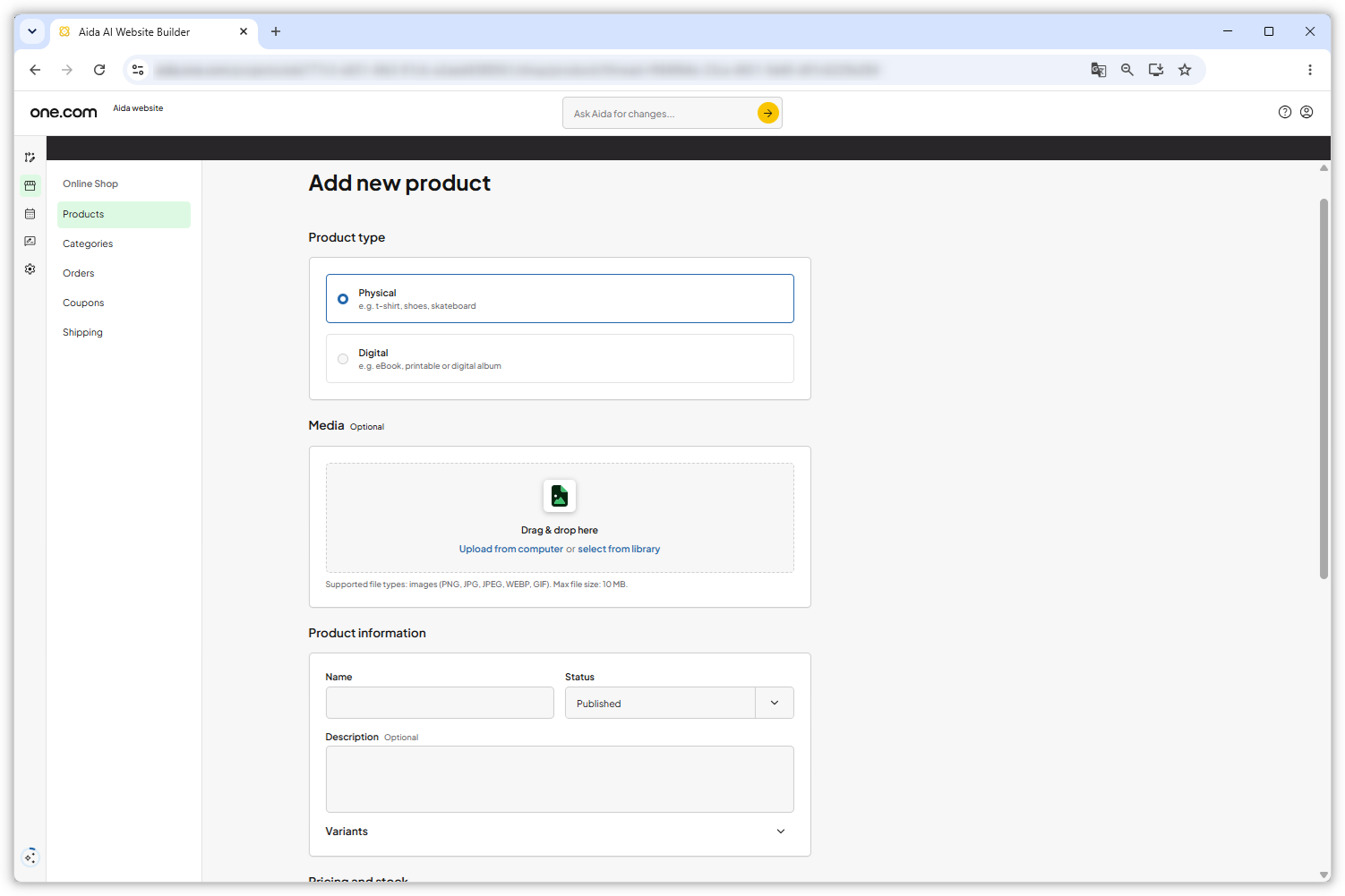1345x896 pixels.
Task: Bookmark this page with the star
Action: point(1185,70)
